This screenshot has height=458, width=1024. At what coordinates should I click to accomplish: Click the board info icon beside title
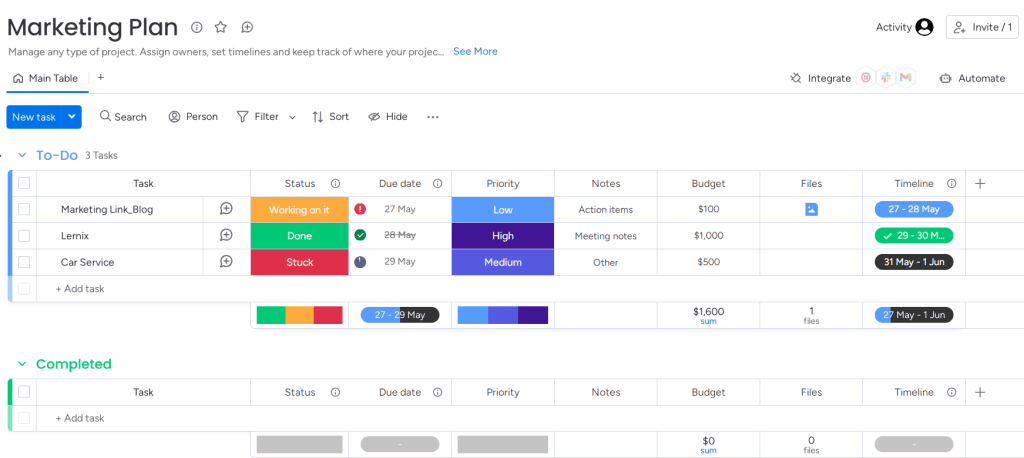coord(196,27)
